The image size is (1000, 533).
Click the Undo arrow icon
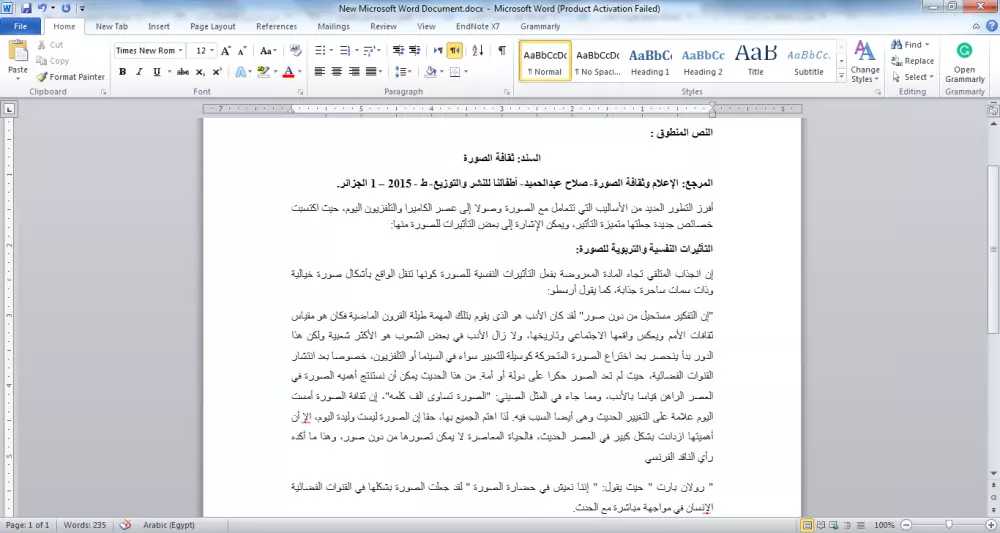42,8
